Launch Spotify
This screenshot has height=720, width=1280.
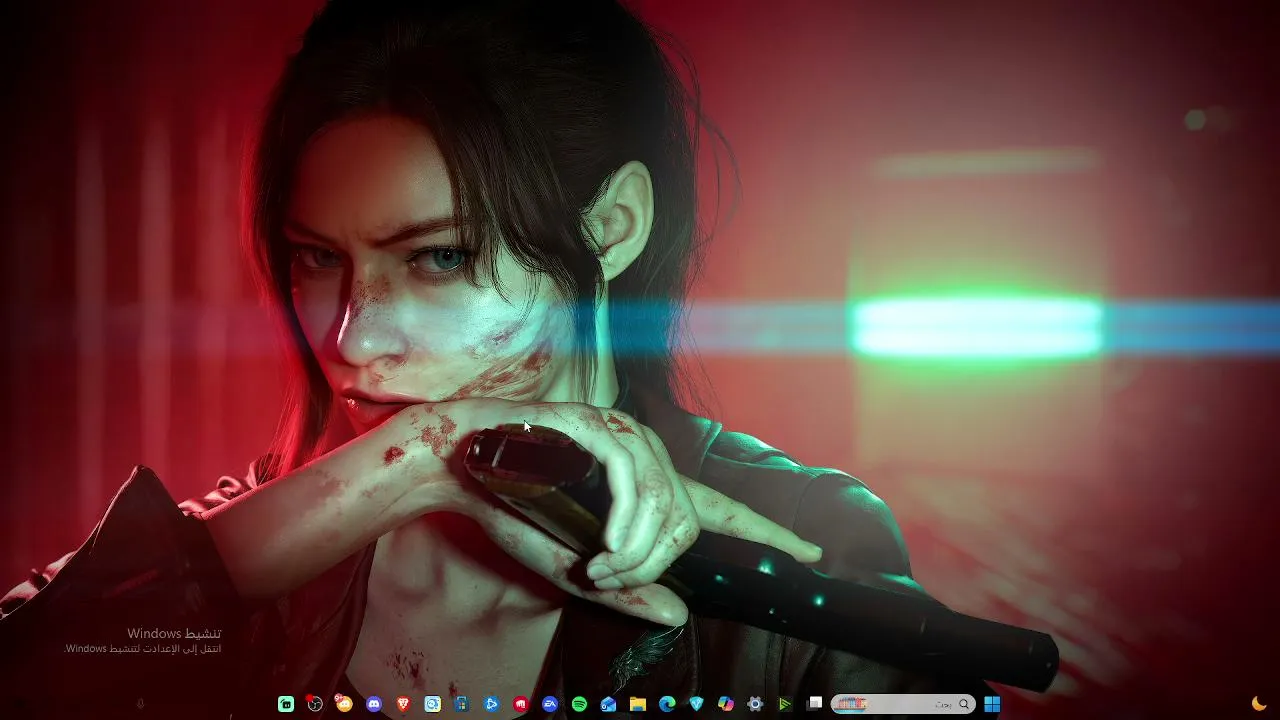(x=579, y=704)
